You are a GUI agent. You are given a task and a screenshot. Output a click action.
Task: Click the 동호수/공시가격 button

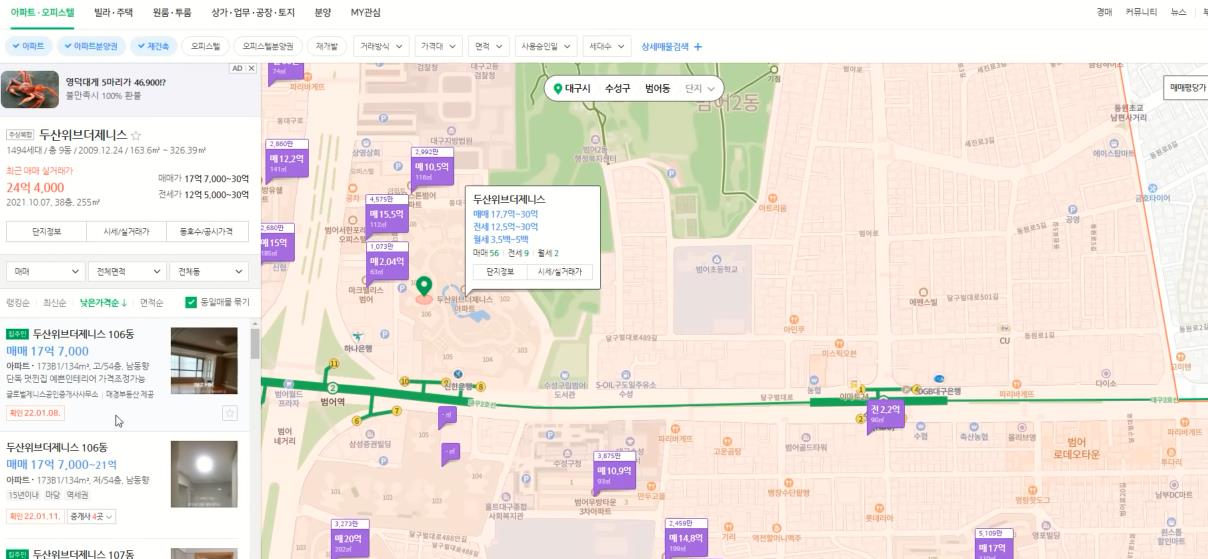pos(207,231)
